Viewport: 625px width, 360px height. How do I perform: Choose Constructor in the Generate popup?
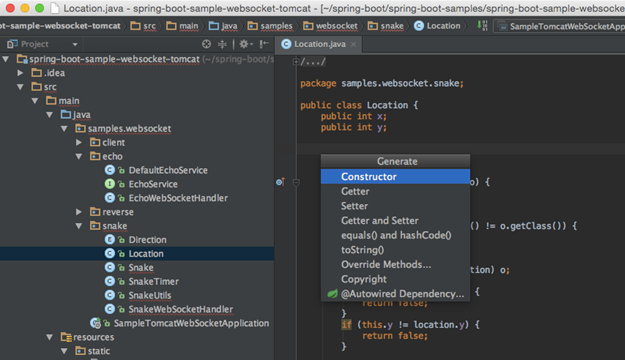coord(395,177)
